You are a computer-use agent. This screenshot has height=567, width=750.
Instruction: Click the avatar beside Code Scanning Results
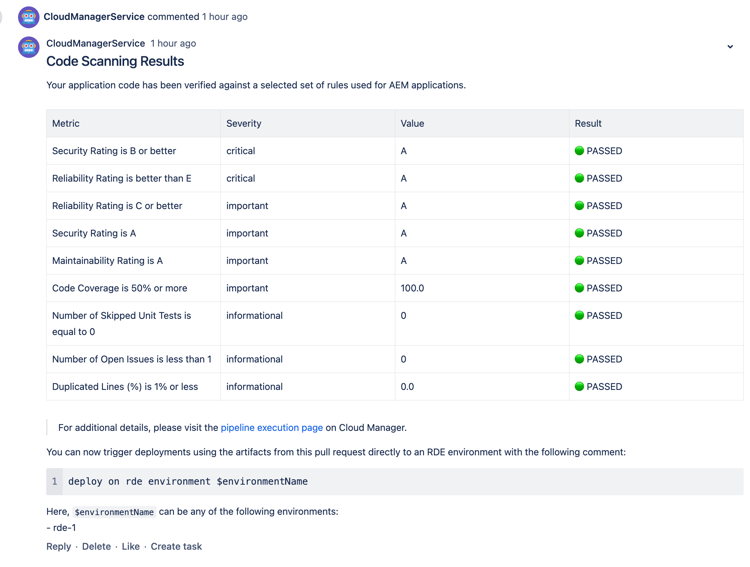[x=29, y=47]
